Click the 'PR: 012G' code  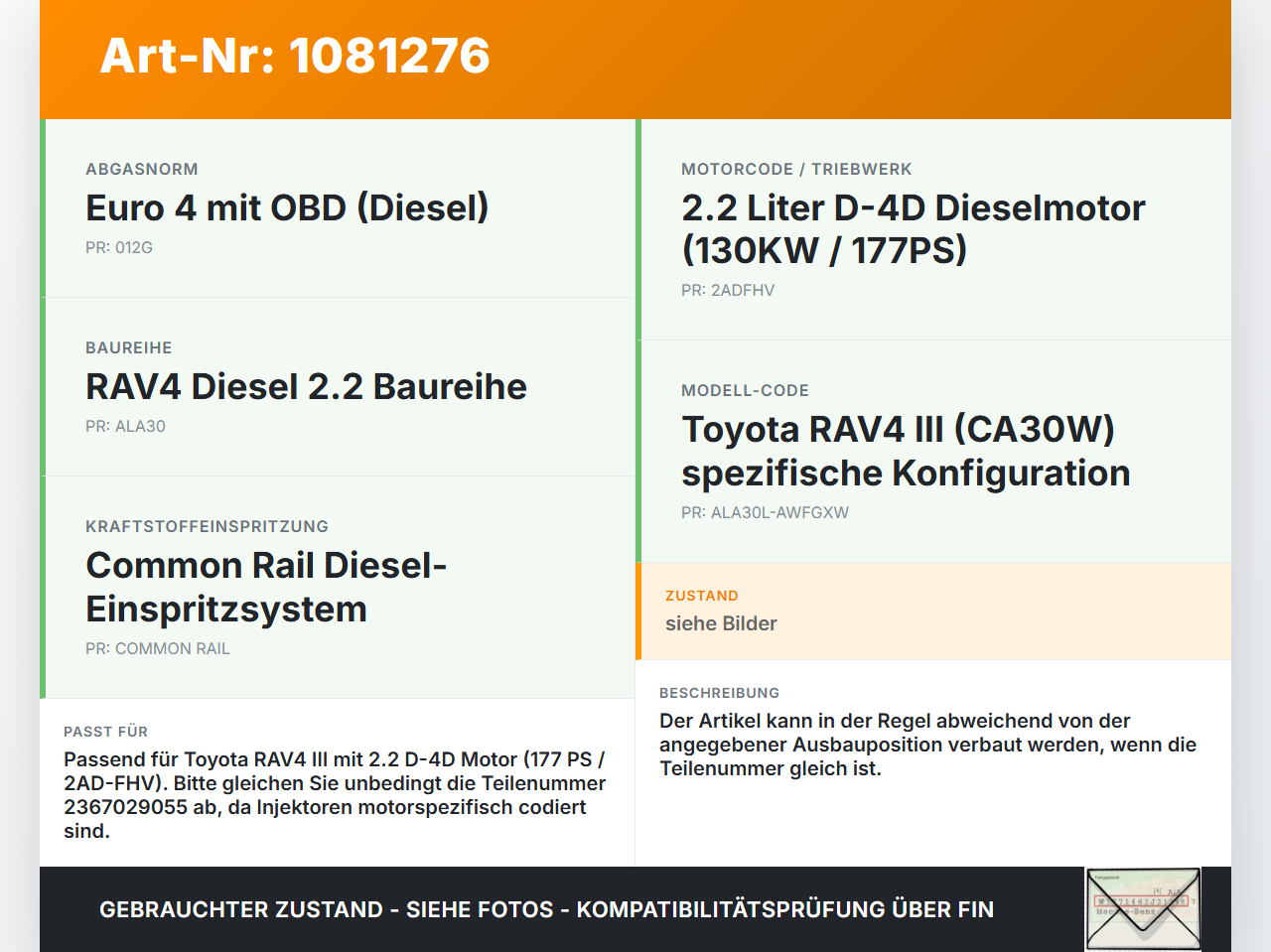click(119, 247)
